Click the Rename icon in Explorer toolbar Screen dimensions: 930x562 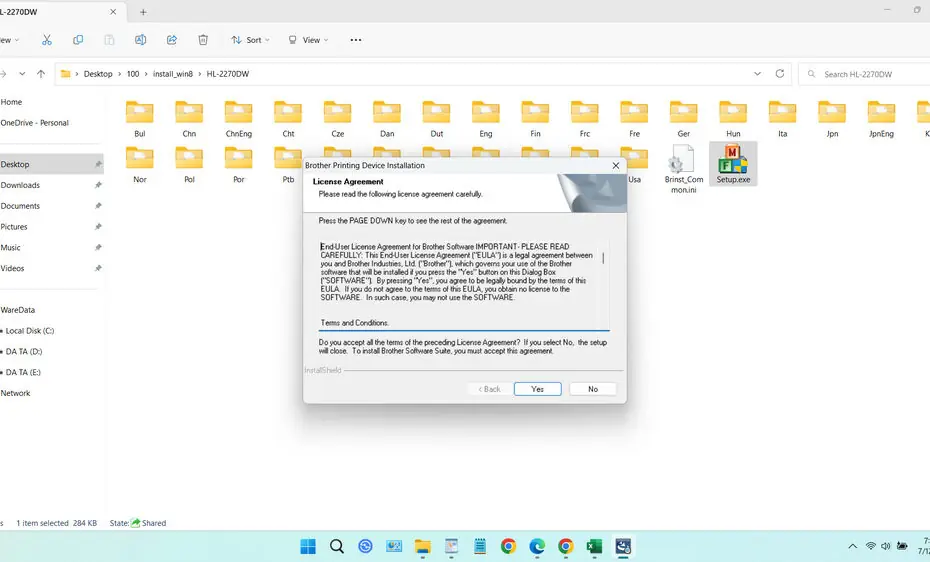click(x=141, y=40)
